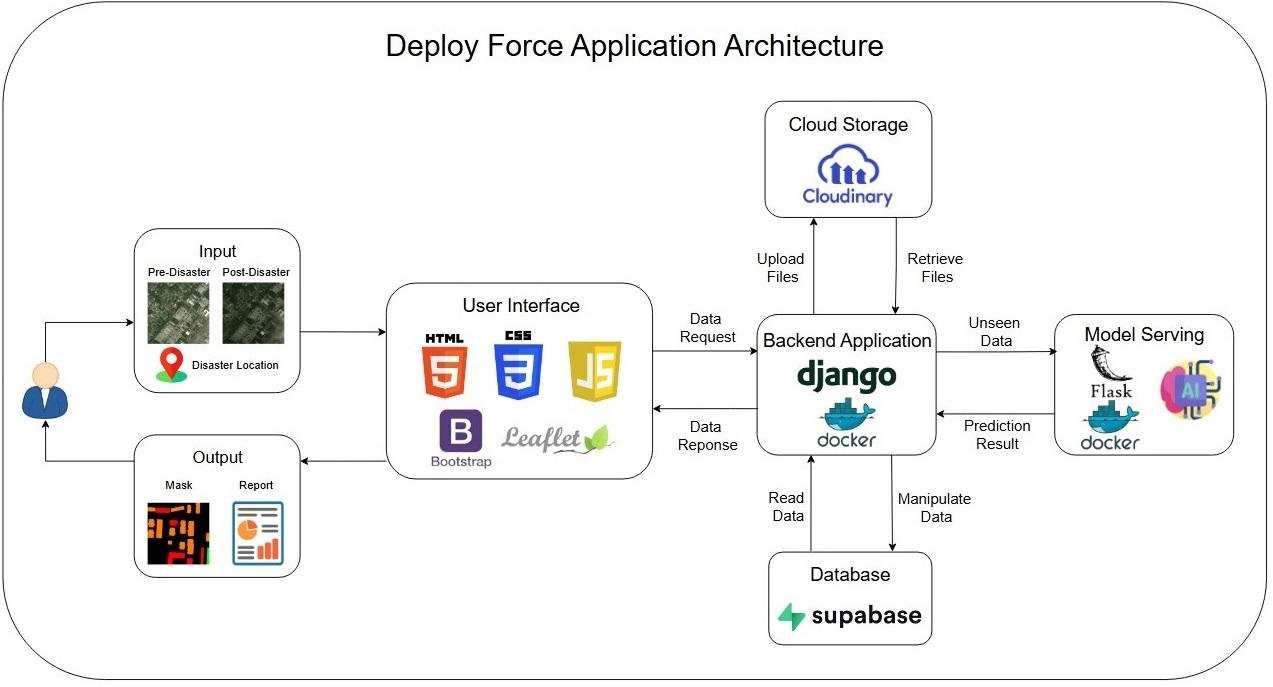
Task: Click the 'Data Reponse' arrow label
Action: (x=707, y=436)
